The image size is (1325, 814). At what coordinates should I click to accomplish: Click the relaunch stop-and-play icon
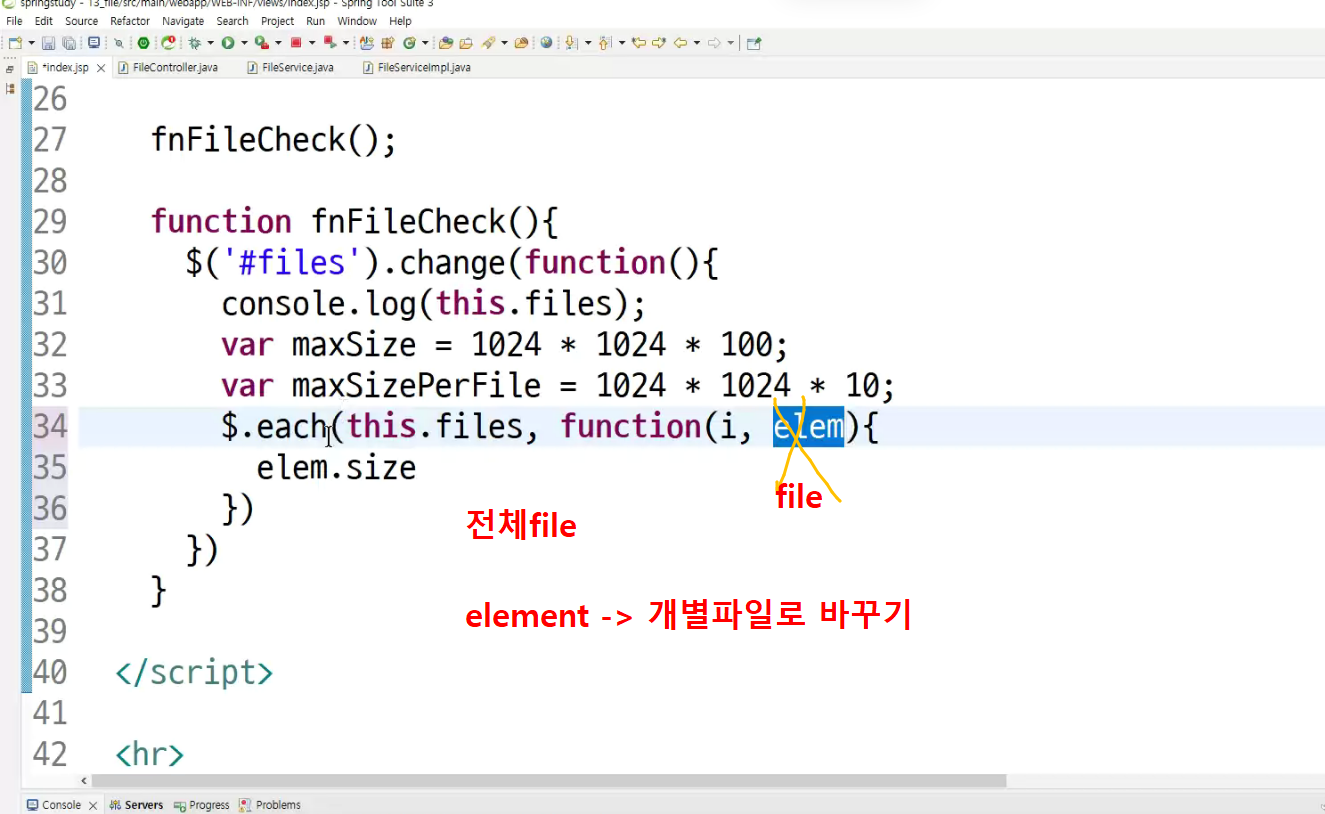coord(329,43)
